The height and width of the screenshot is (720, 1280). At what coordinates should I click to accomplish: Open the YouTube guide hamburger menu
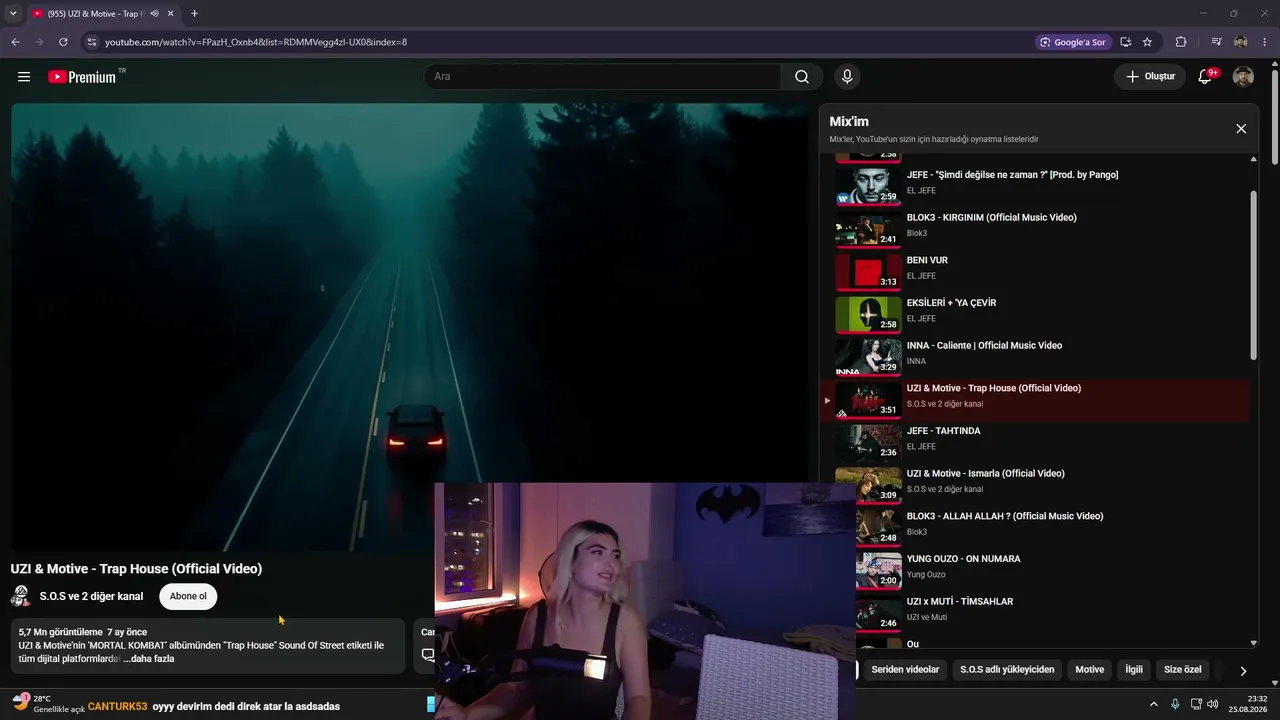(24, 77)
